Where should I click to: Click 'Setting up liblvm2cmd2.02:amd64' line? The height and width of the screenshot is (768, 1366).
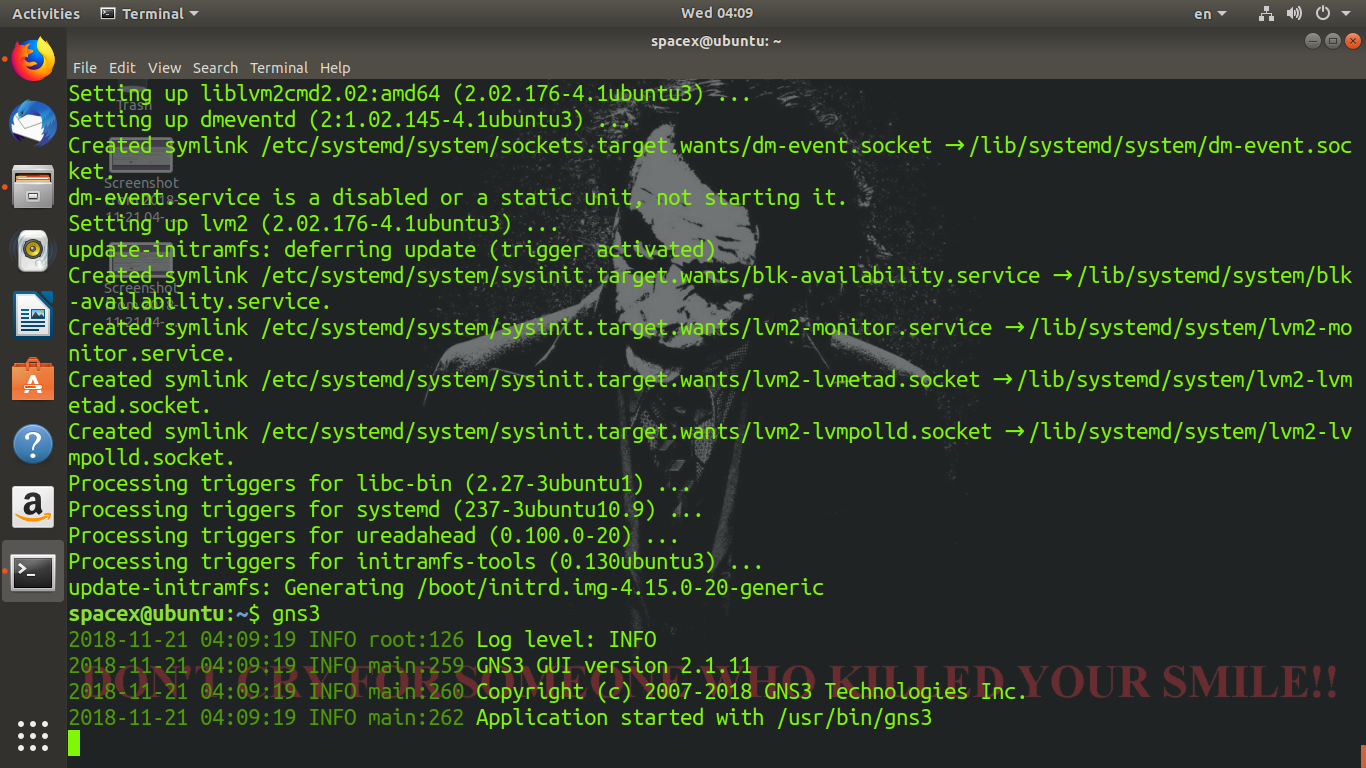tap(410, 94)
